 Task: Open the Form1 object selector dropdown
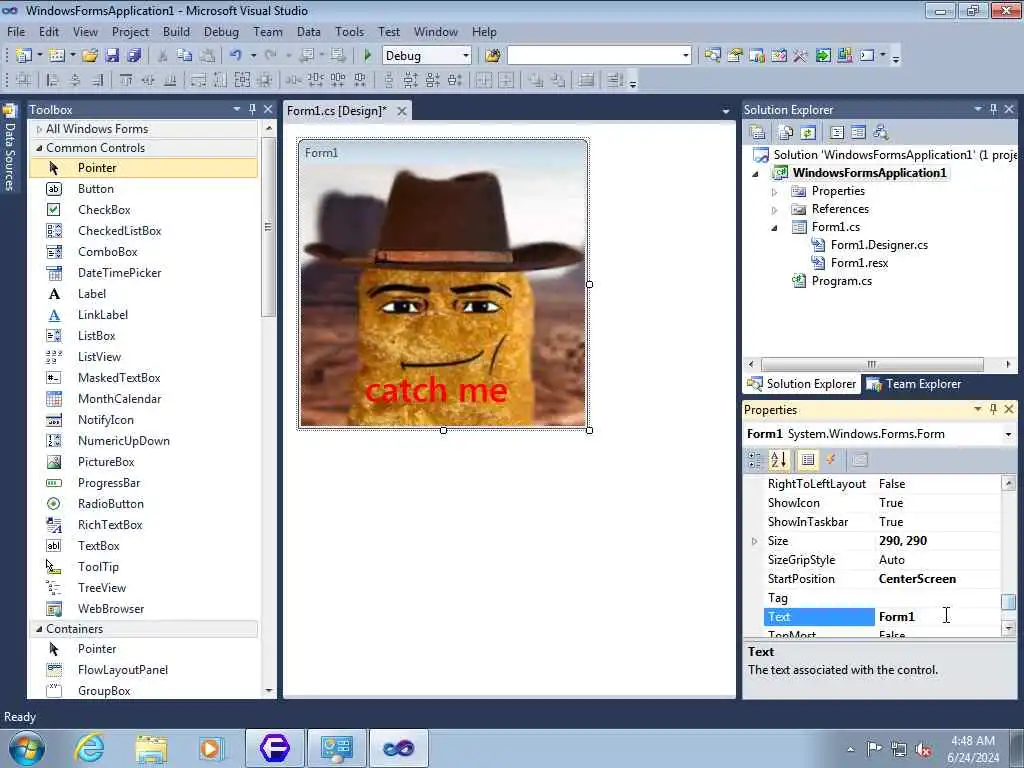click(1008, 434)
